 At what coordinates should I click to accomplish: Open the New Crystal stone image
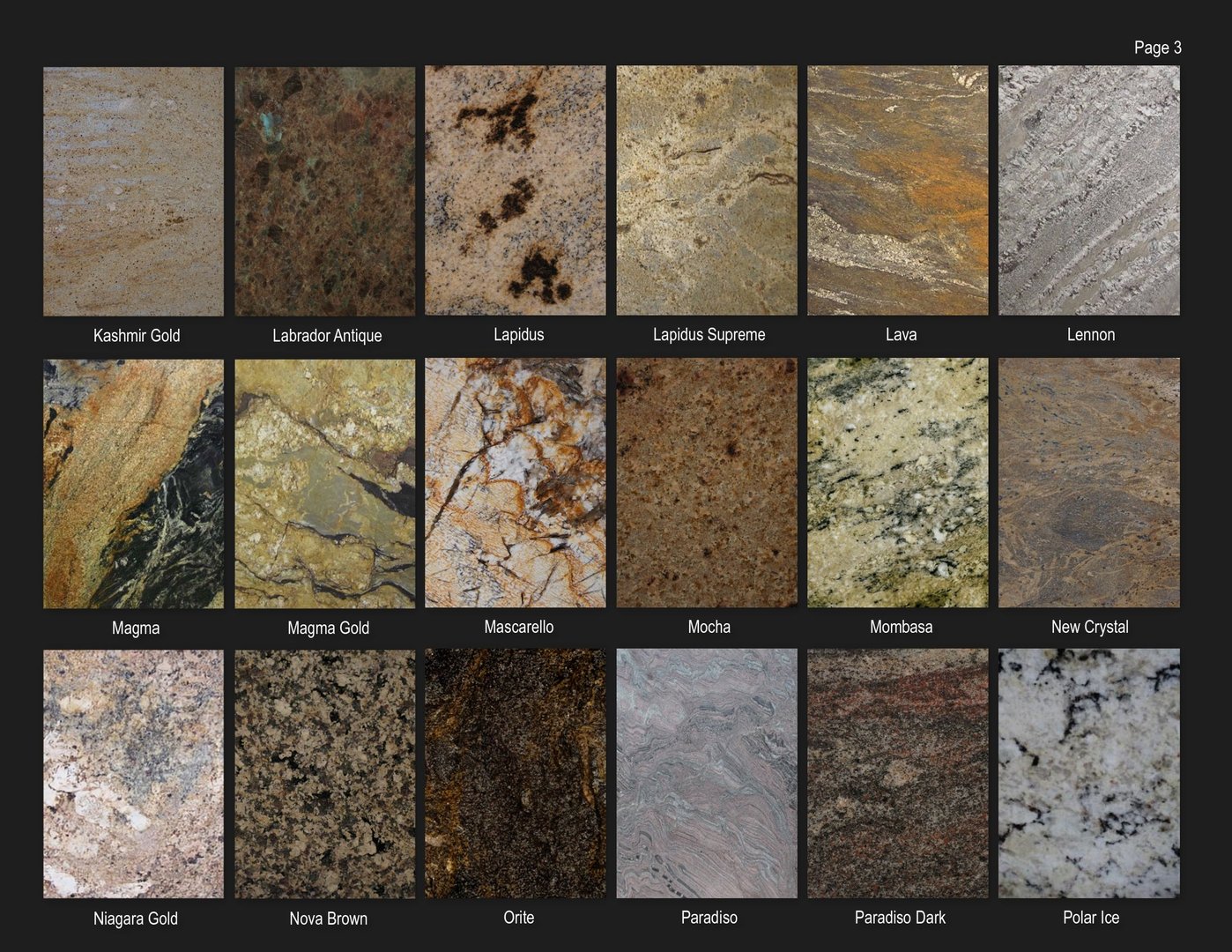(x=1089, y=483)
